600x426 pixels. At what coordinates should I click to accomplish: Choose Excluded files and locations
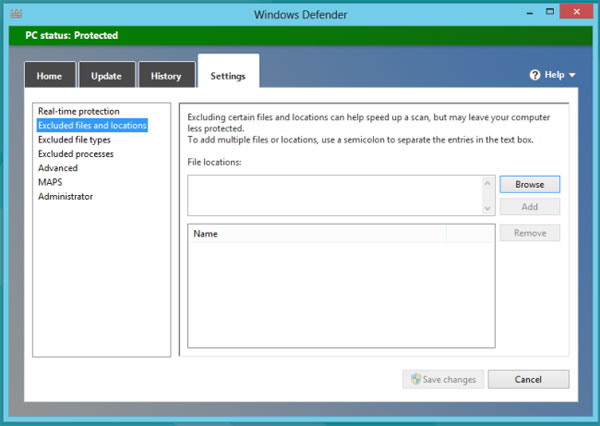tap(92, 126)
